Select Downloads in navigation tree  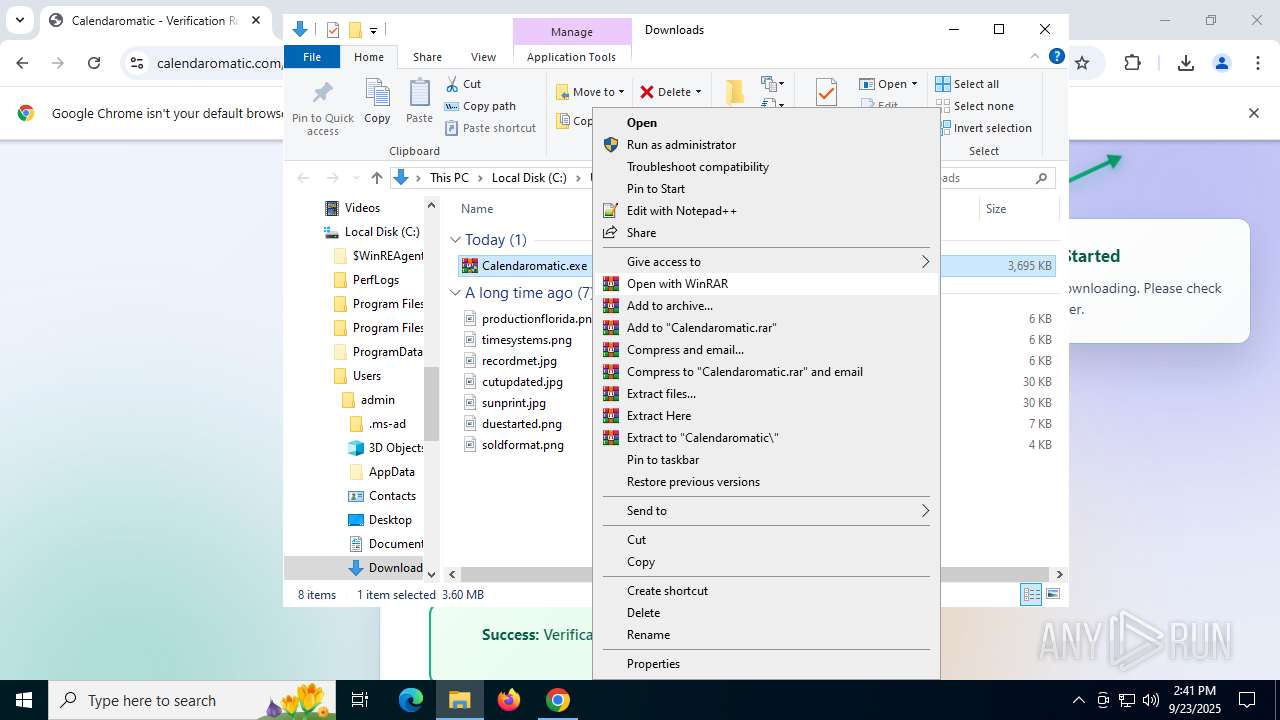point(385,568)
